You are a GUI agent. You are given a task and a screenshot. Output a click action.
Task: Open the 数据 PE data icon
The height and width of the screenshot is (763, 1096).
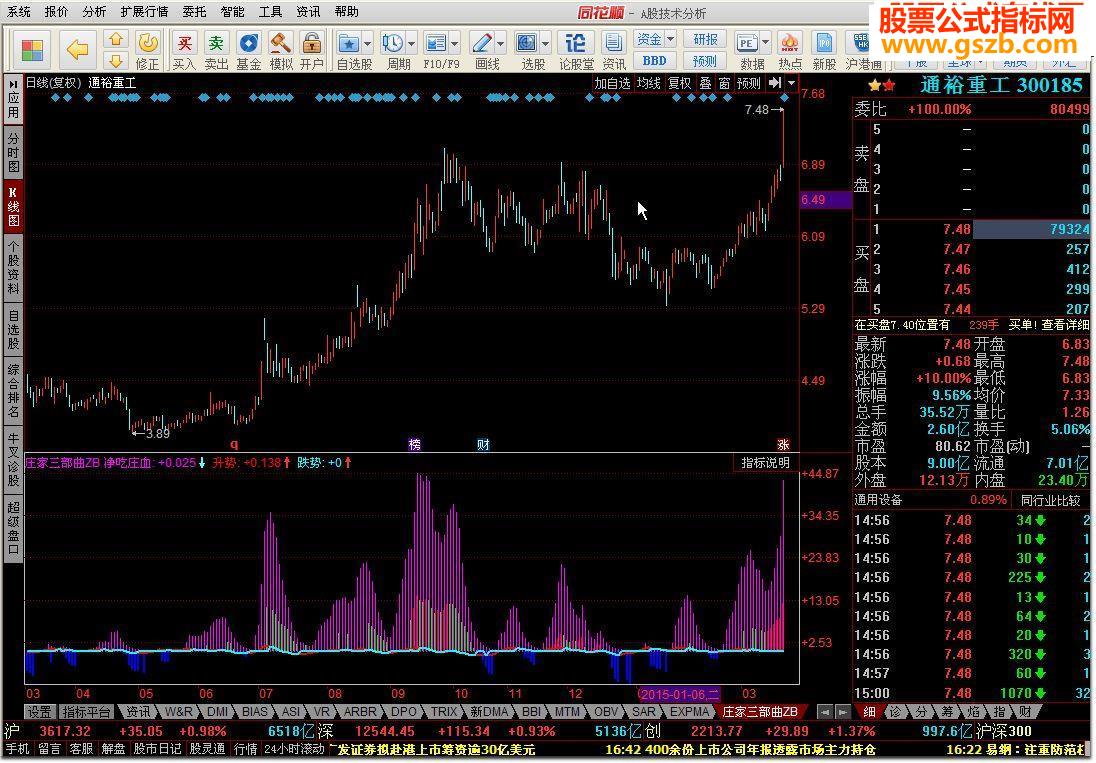click(x=747, y=43)
